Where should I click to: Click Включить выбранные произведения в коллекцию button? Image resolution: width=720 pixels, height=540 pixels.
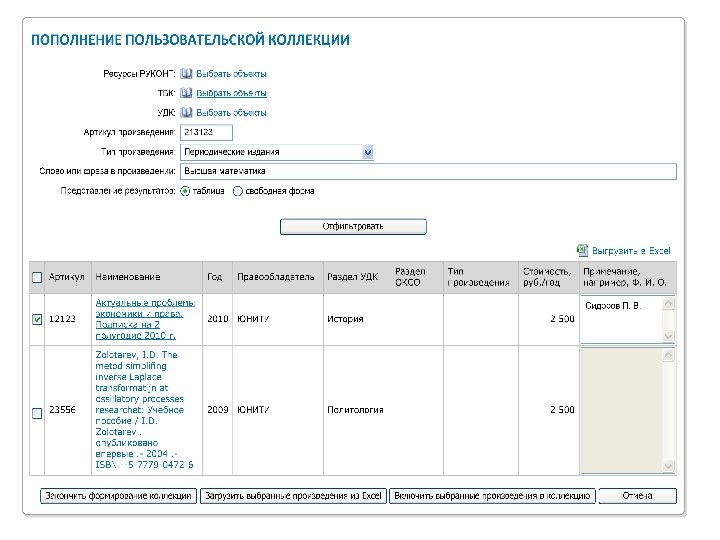[492, 496]
